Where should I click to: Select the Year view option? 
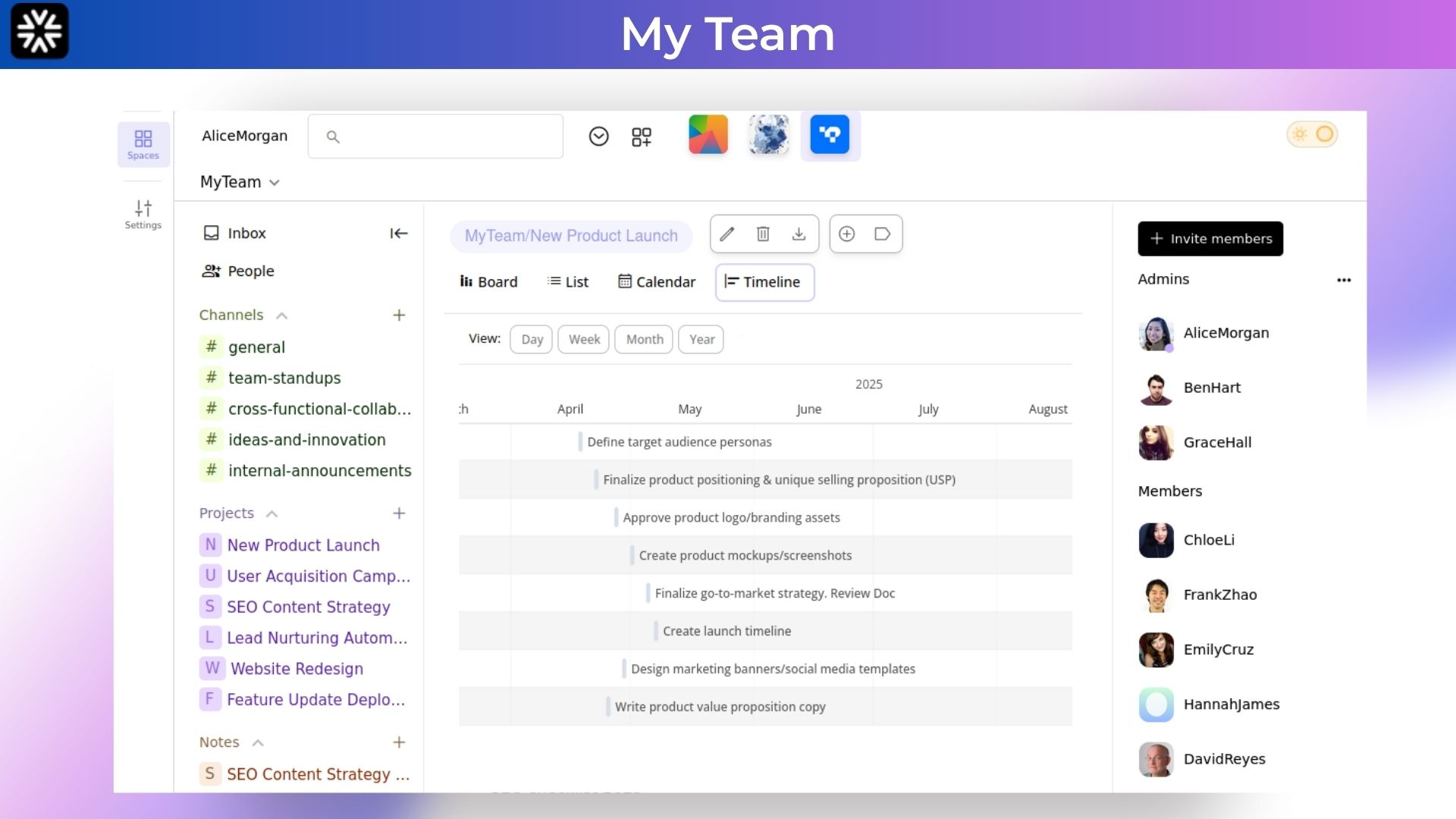(701, 340)
